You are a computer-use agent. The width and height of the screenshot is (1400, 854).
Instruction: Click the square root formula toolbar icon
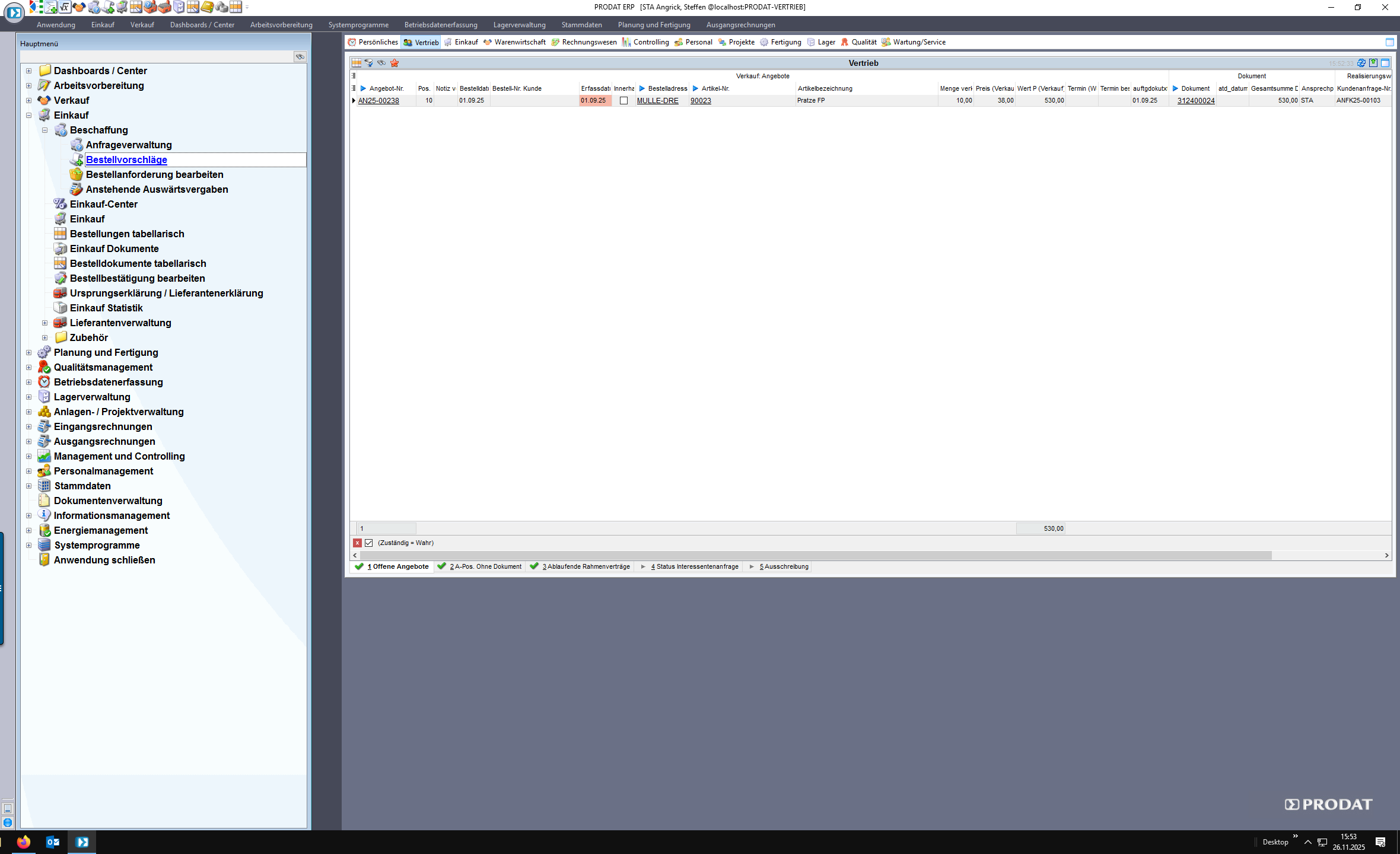pos(64,7)
